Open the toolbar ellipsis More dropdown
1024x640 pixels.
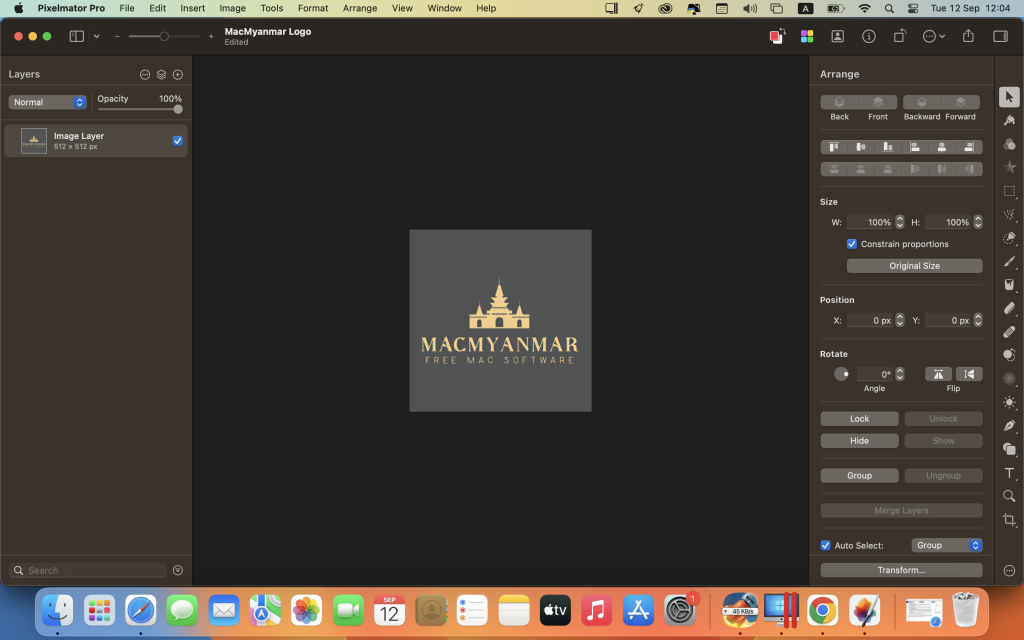[933, 37]
